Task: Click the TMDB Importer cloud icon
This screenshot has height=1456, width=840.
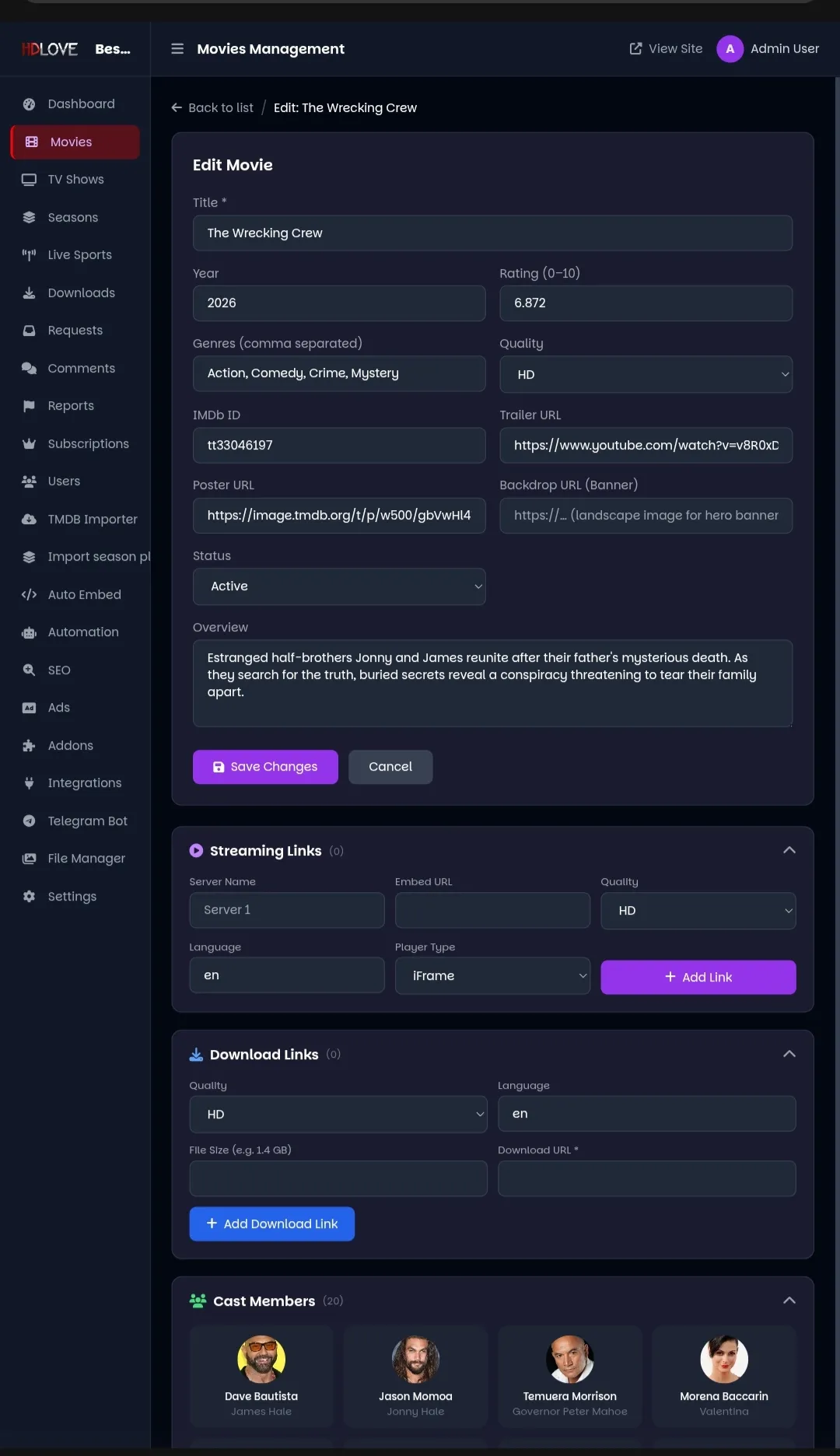Action: pos(29,520)
